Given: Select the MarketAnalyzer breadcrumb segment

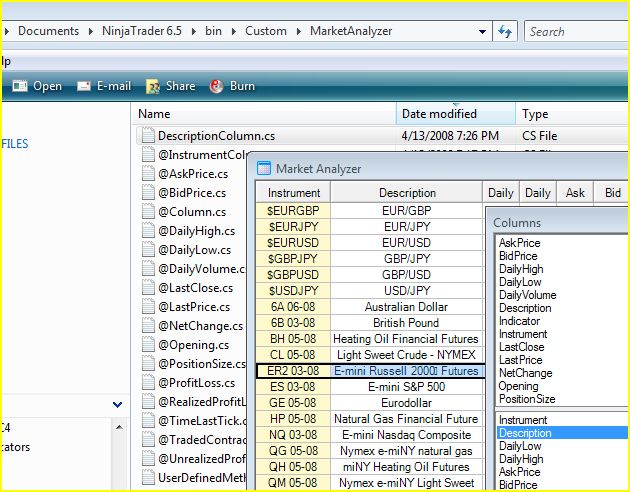Looking at the screenshot, I should (351, 31).
